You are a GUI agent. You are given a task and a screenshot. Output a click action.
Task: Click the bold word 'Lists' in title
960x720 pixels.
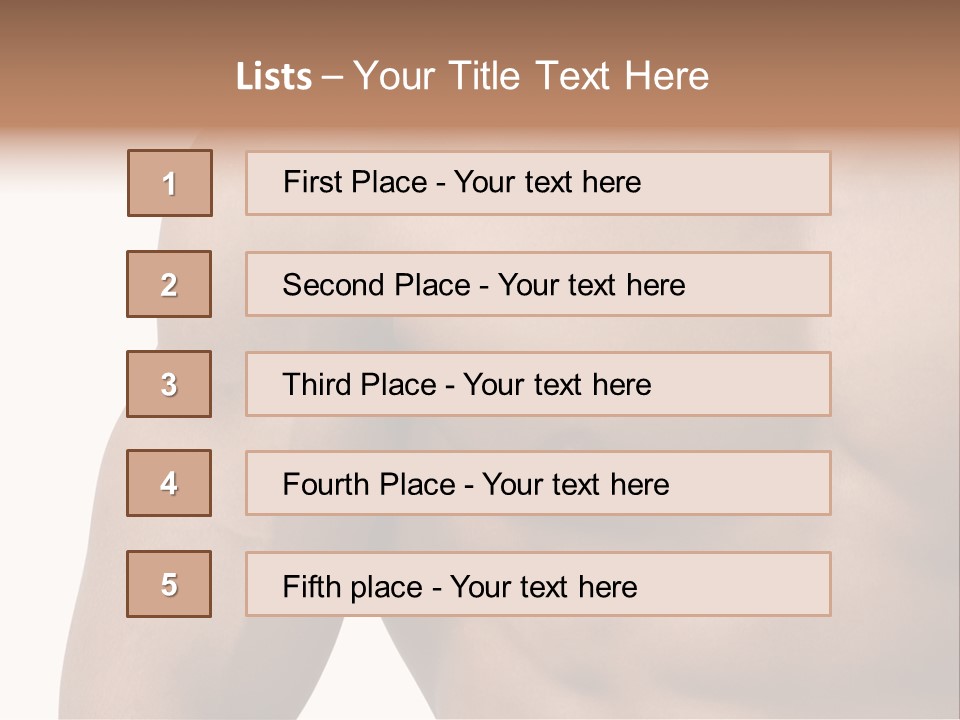click(274, 77)
